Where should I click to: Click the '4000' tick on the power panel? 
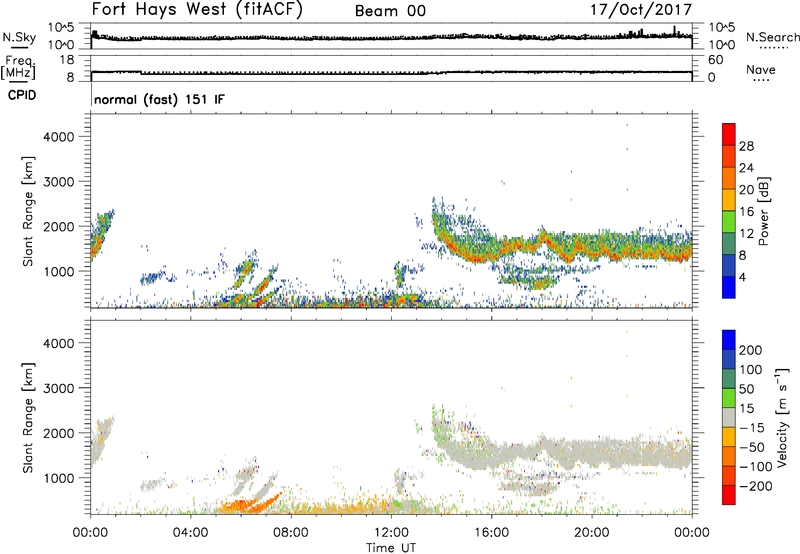[58, 137]
